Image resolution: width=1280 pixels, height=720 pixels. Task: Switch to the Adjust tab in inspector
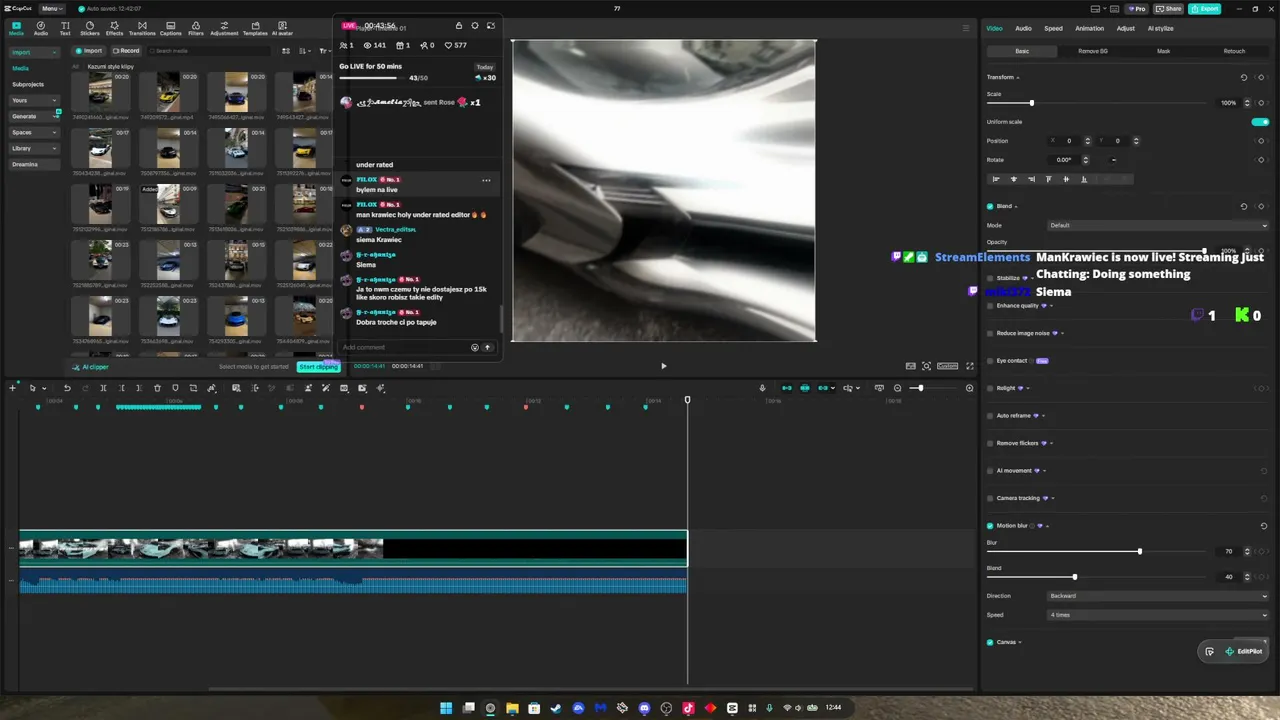click(x=1126, y=28)
